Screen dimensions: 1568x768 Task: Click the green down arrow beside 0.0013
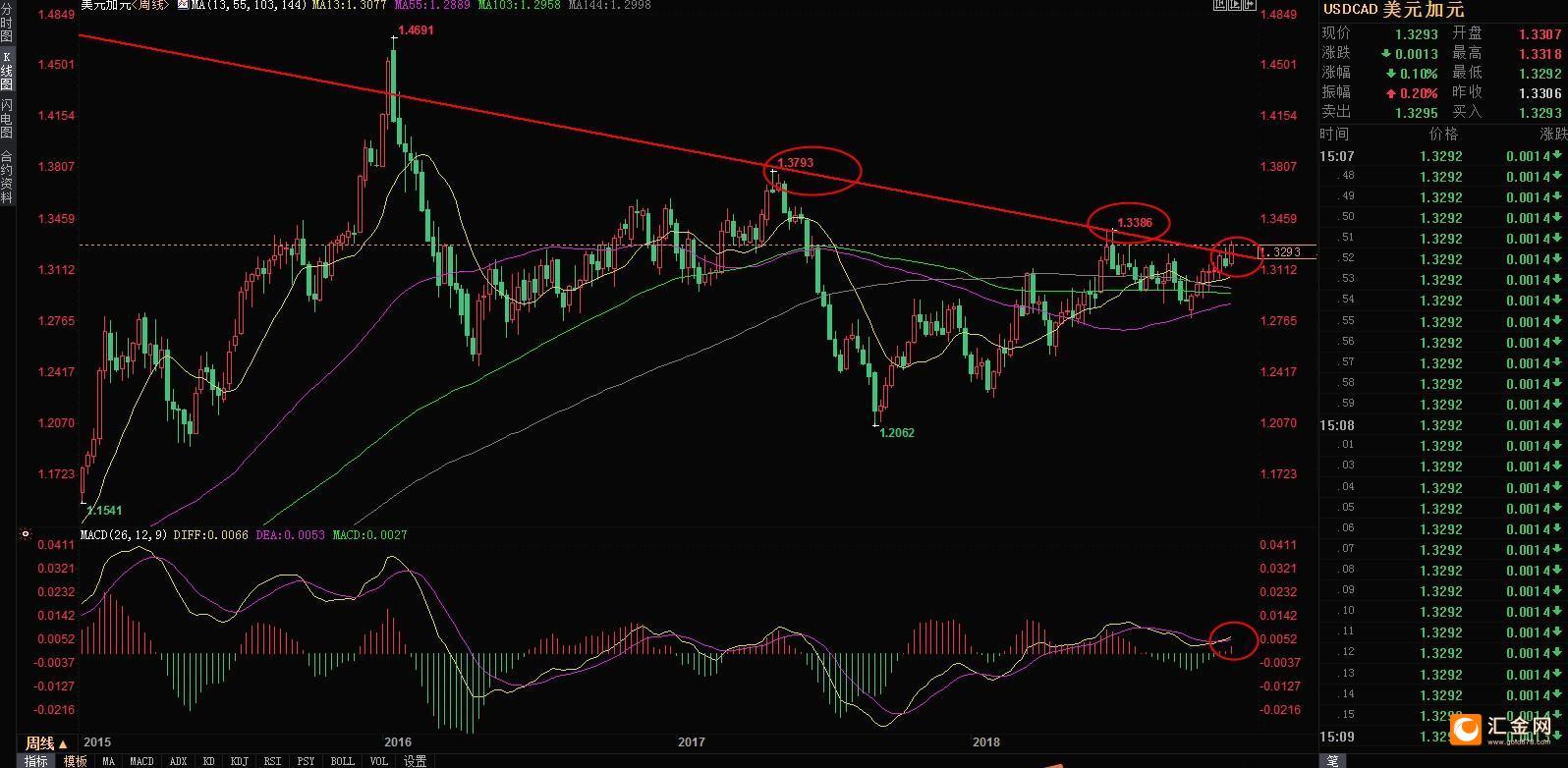click(1386, 54)
